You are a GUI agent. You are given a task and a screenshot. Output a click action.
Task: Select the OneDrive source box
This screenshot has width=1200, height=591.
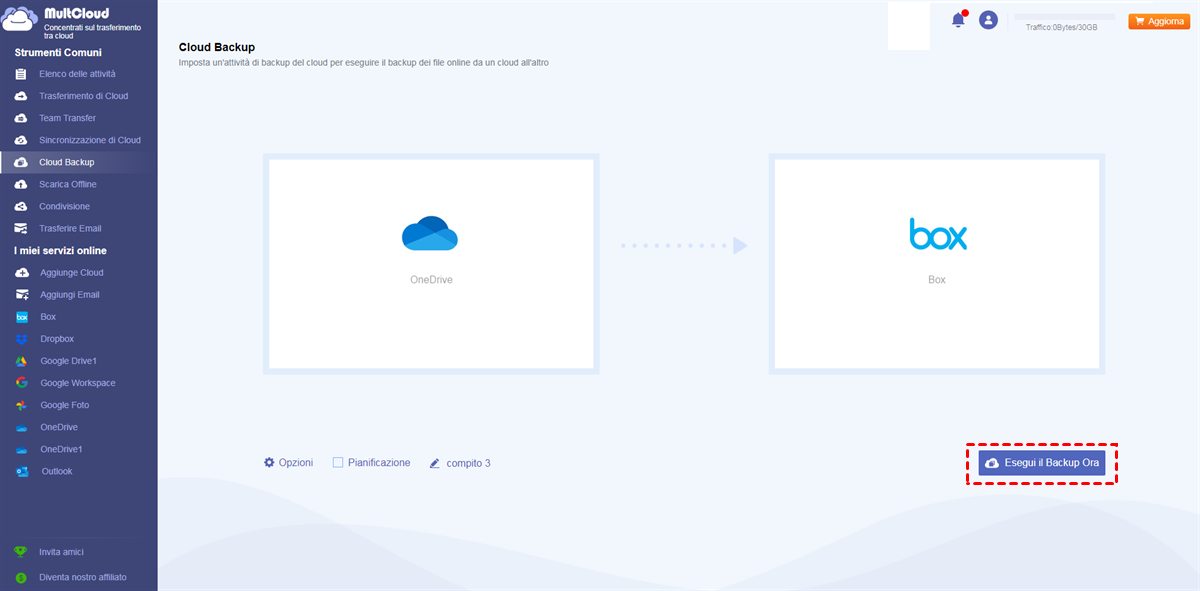pyautogui.click(x=431, y=264)
